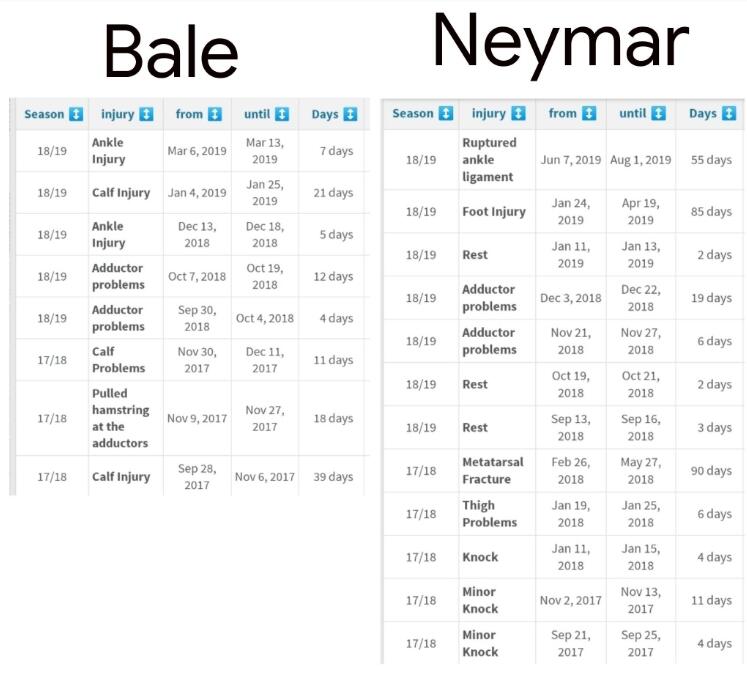The width and height of the screenshot is (747, 699).
Task: Click the injury sort icon in Neymar table
Action: [x=518, y=113]
